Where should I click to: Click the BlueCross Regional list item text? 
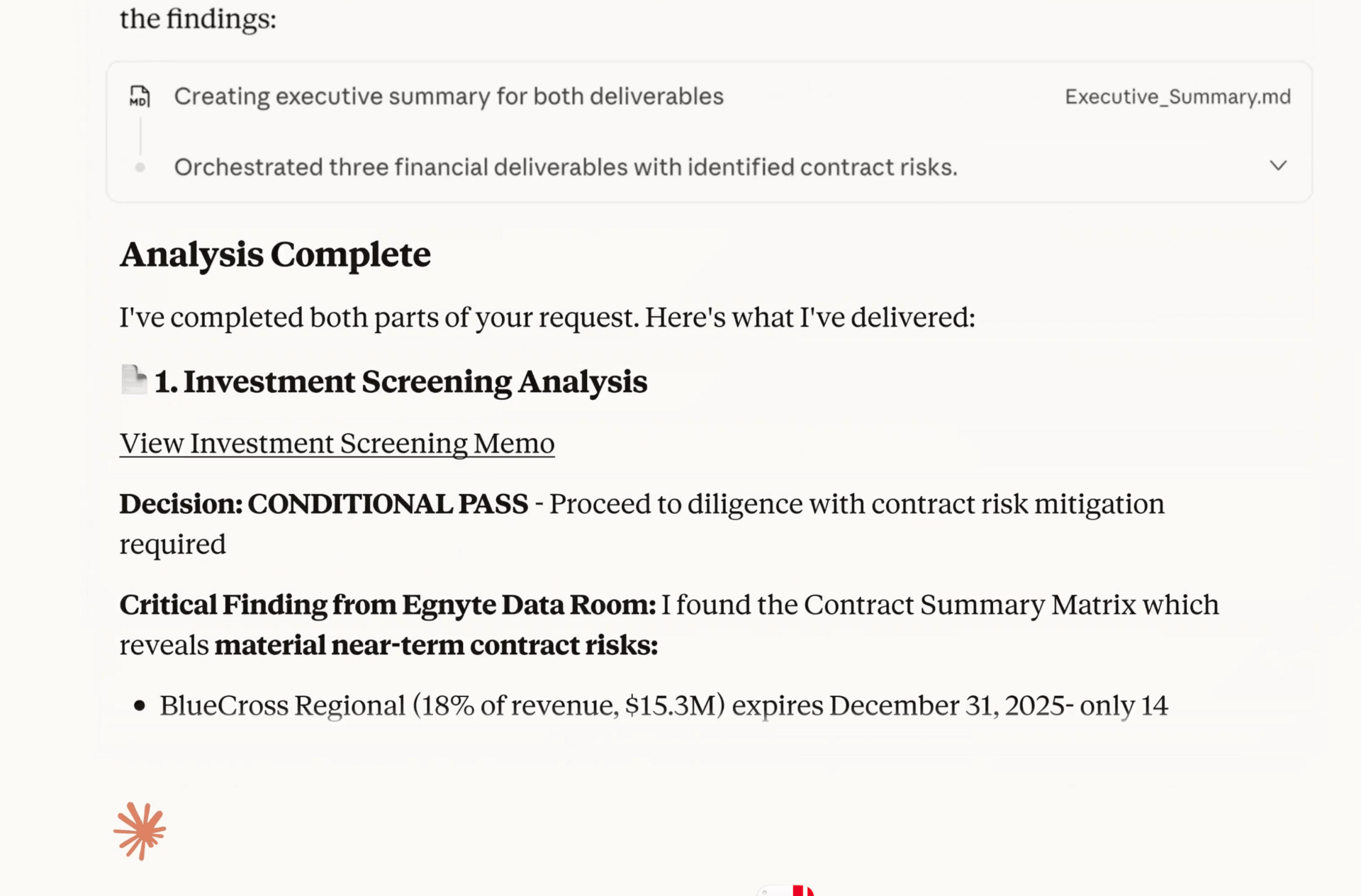tap(663, 705)
